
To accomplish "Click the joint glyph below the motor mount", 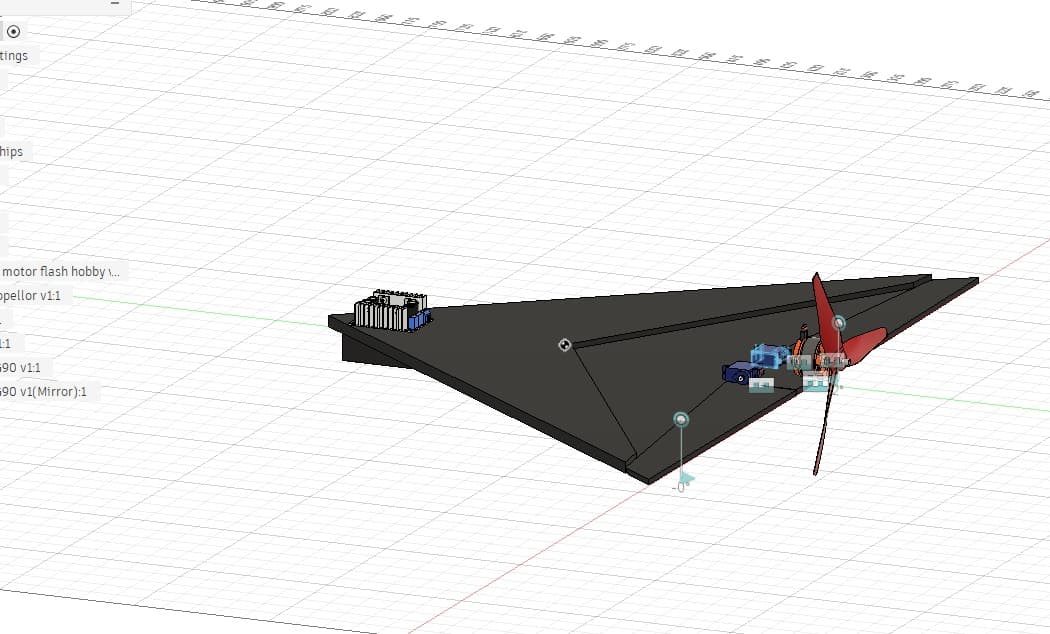I will coord(816,383).
